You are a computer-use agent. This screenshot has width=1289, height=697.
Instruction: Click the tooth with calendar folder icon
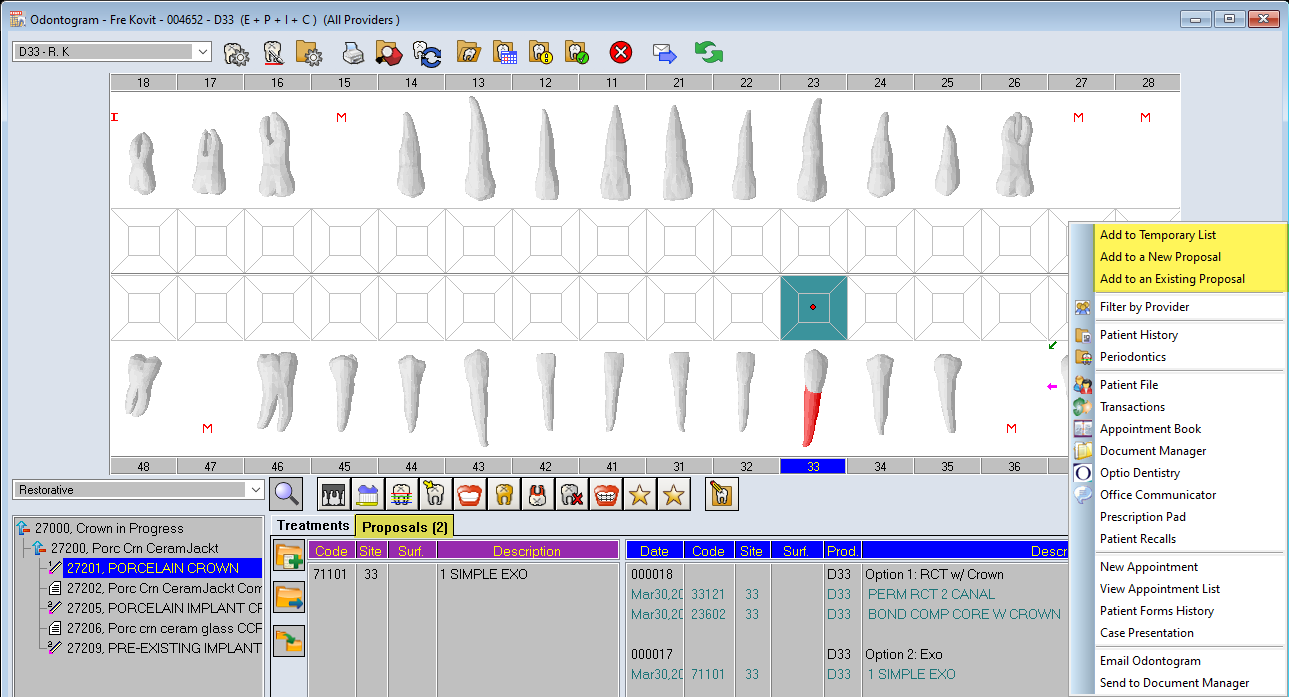(x=504, y=53)
